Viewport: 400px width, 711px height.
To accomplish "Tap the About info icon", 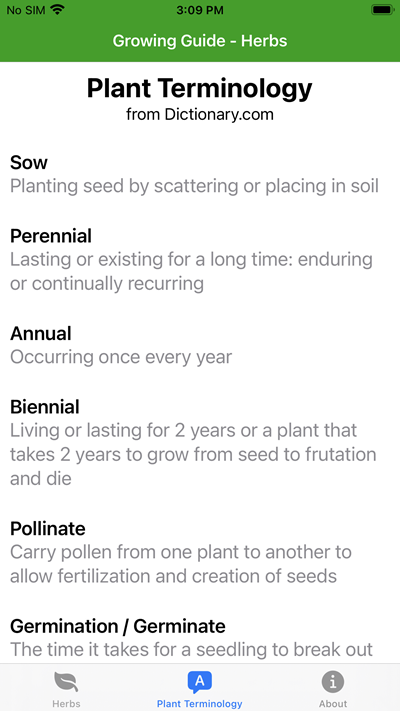I will 333,682.
